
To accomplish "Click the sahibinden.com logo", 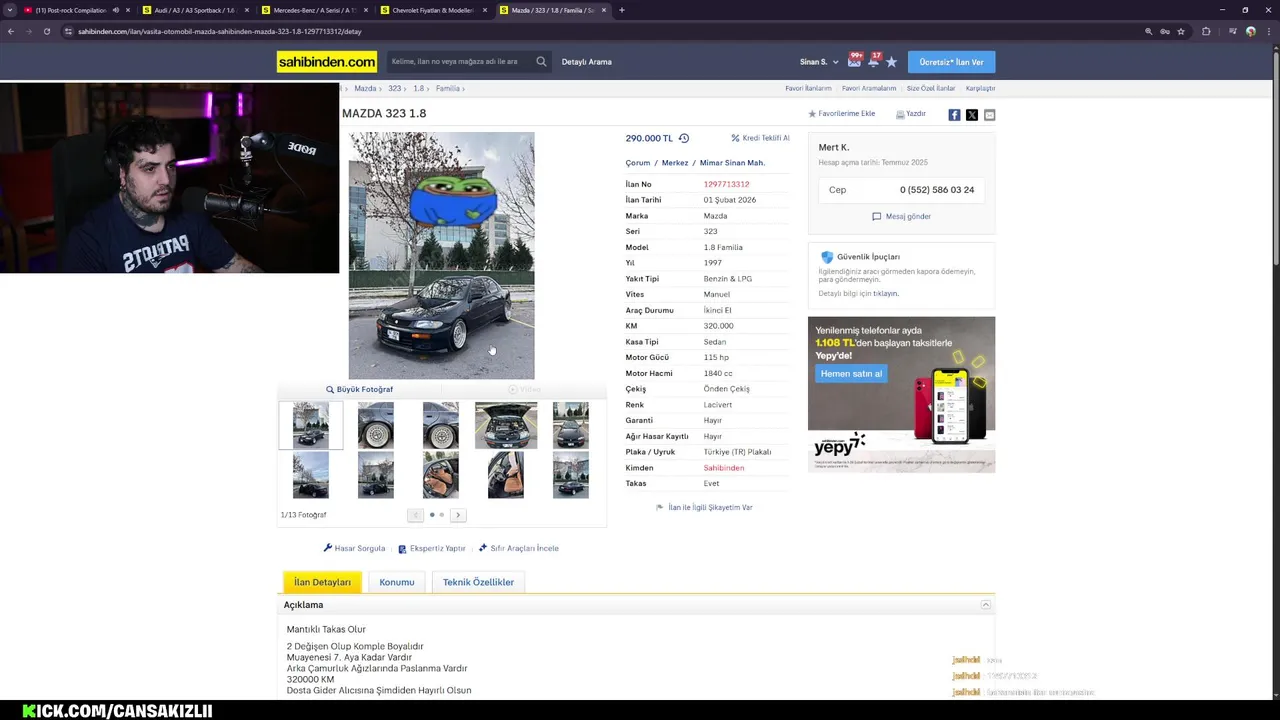I will (x=327, y=62).
